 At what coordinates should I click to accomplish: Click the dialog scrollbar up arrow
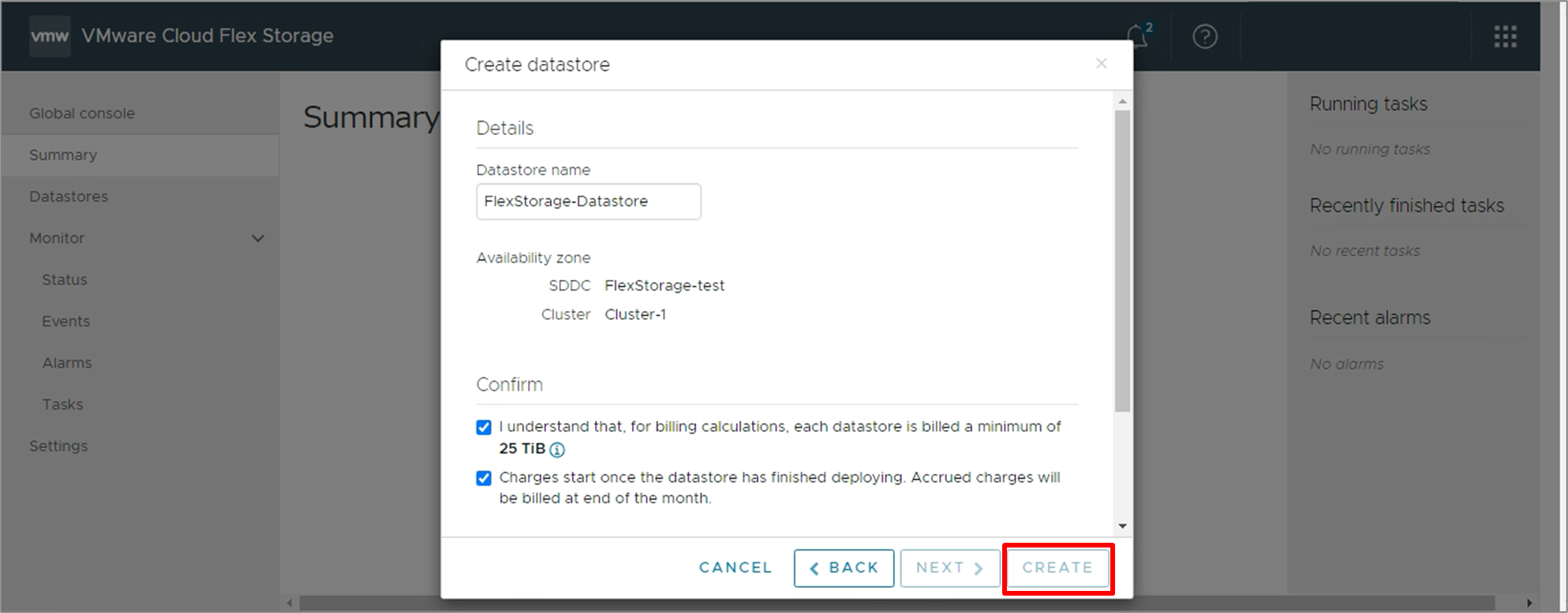click(x=1122, y=102)
